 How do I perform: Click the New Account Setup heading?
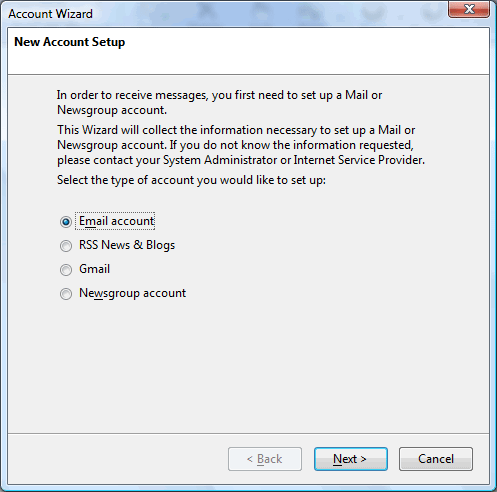(x=70, y=42)
